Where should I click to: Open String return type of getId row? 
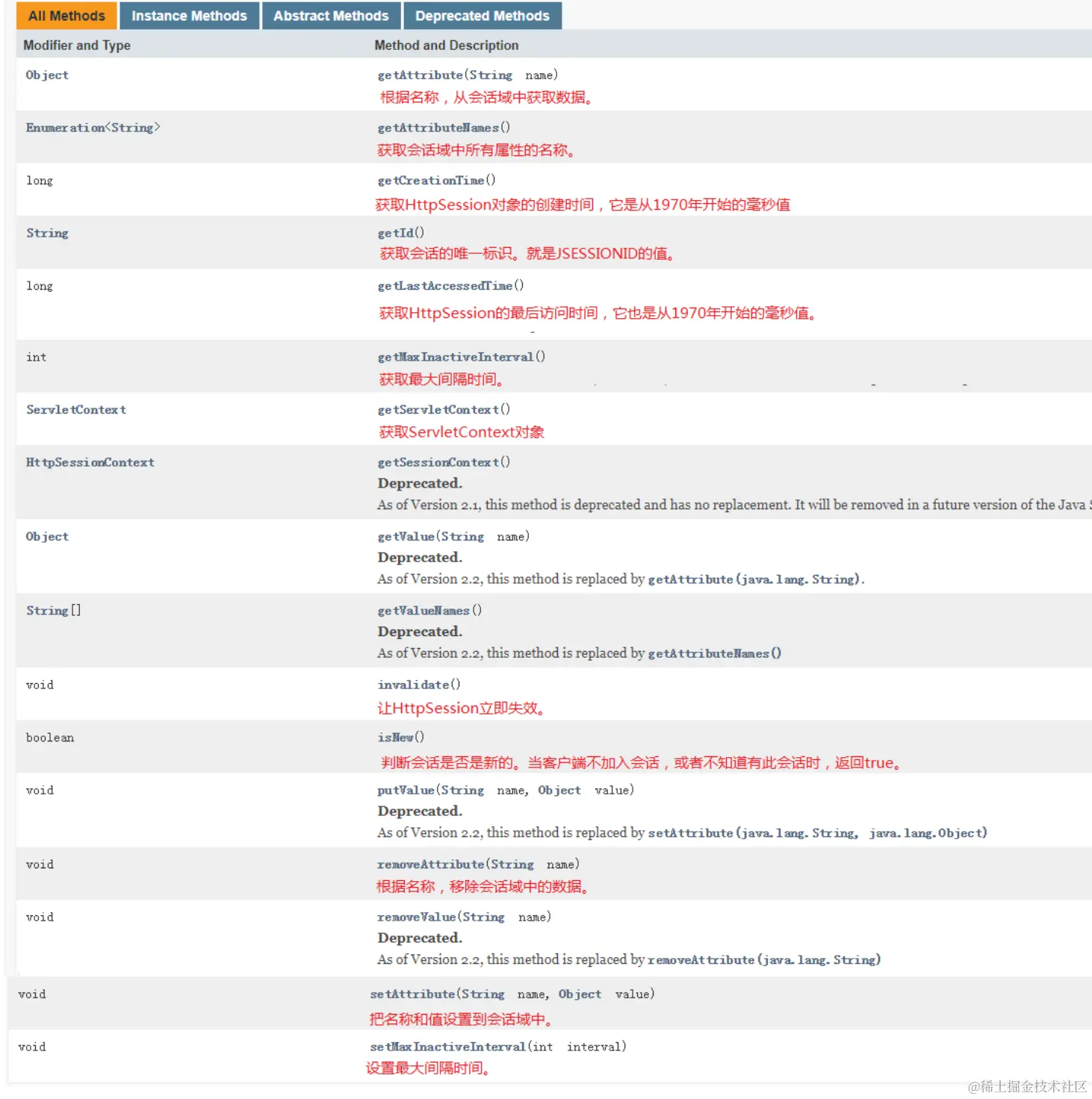47,233
